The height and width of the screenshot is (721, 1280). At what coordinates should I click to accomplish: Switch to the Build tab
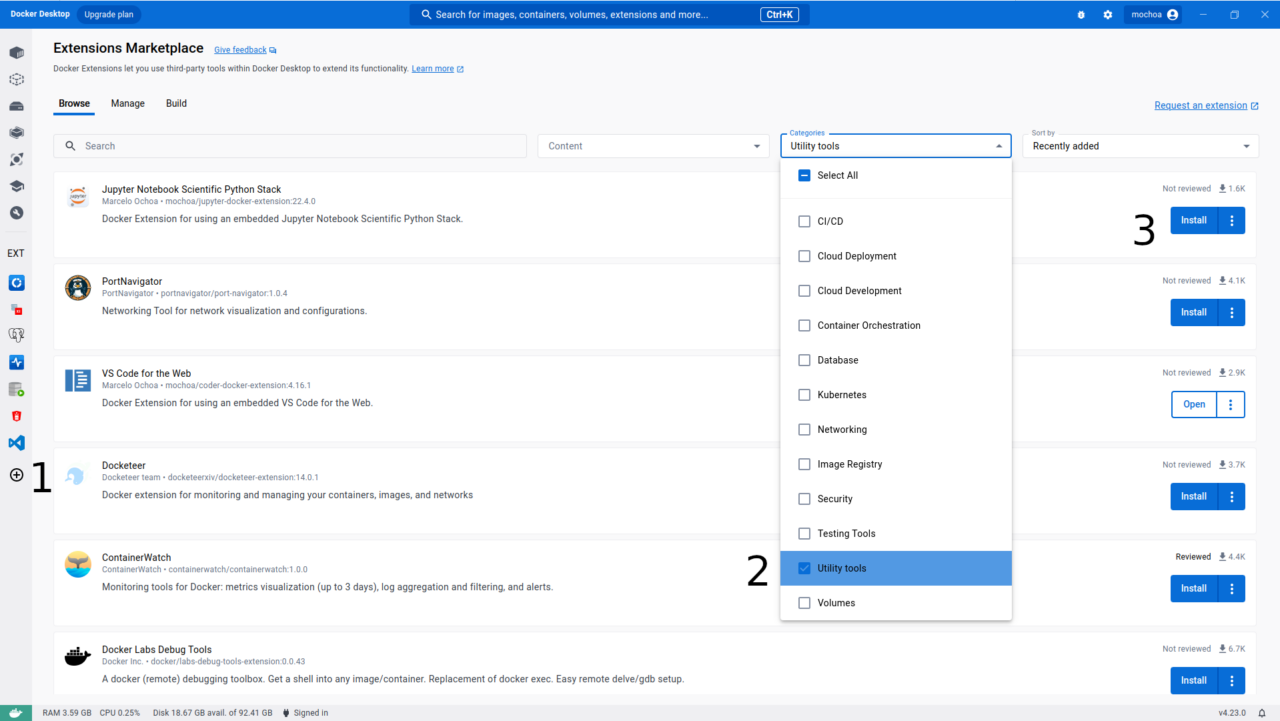pyautogui.click(x=176, y=103)
